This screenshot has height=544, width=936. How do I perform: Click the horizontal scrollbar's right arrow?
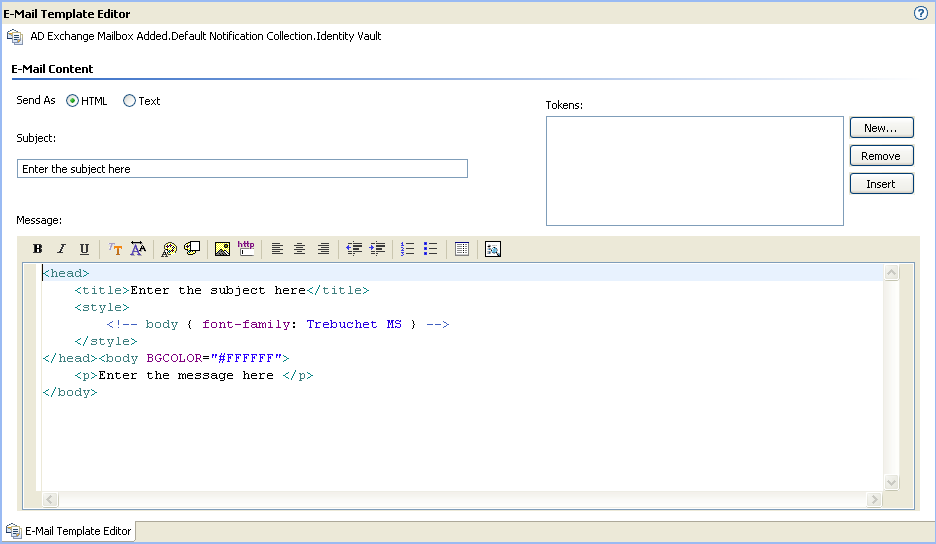click(874, 499)
